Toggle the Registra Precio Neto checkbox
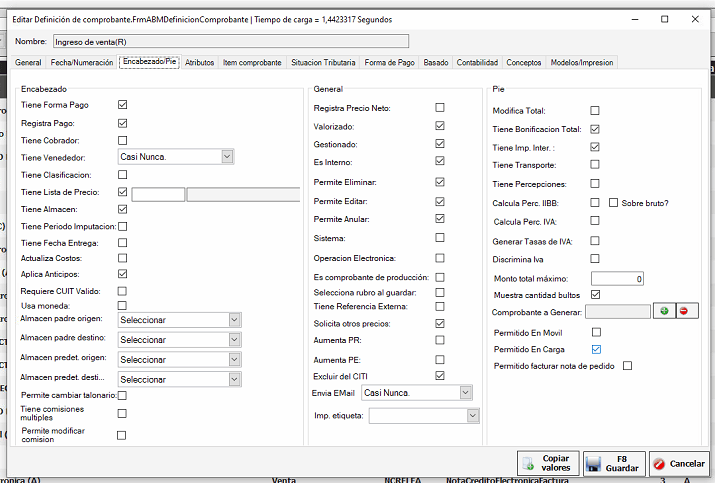The height and width of the screenshot is (483, 715). [440, 107]
